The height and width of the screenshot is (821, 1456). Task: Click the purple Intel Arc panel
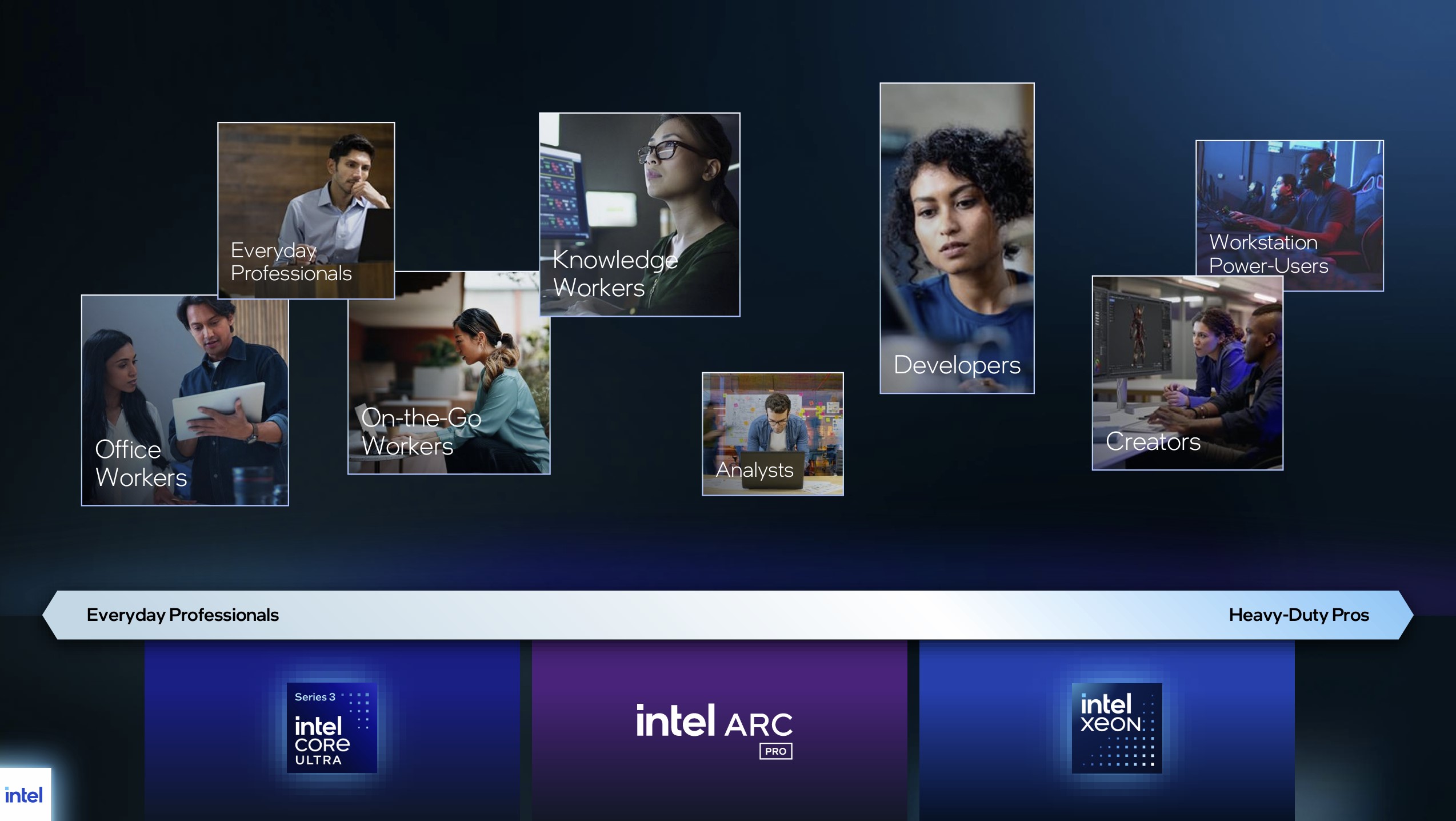719,675
